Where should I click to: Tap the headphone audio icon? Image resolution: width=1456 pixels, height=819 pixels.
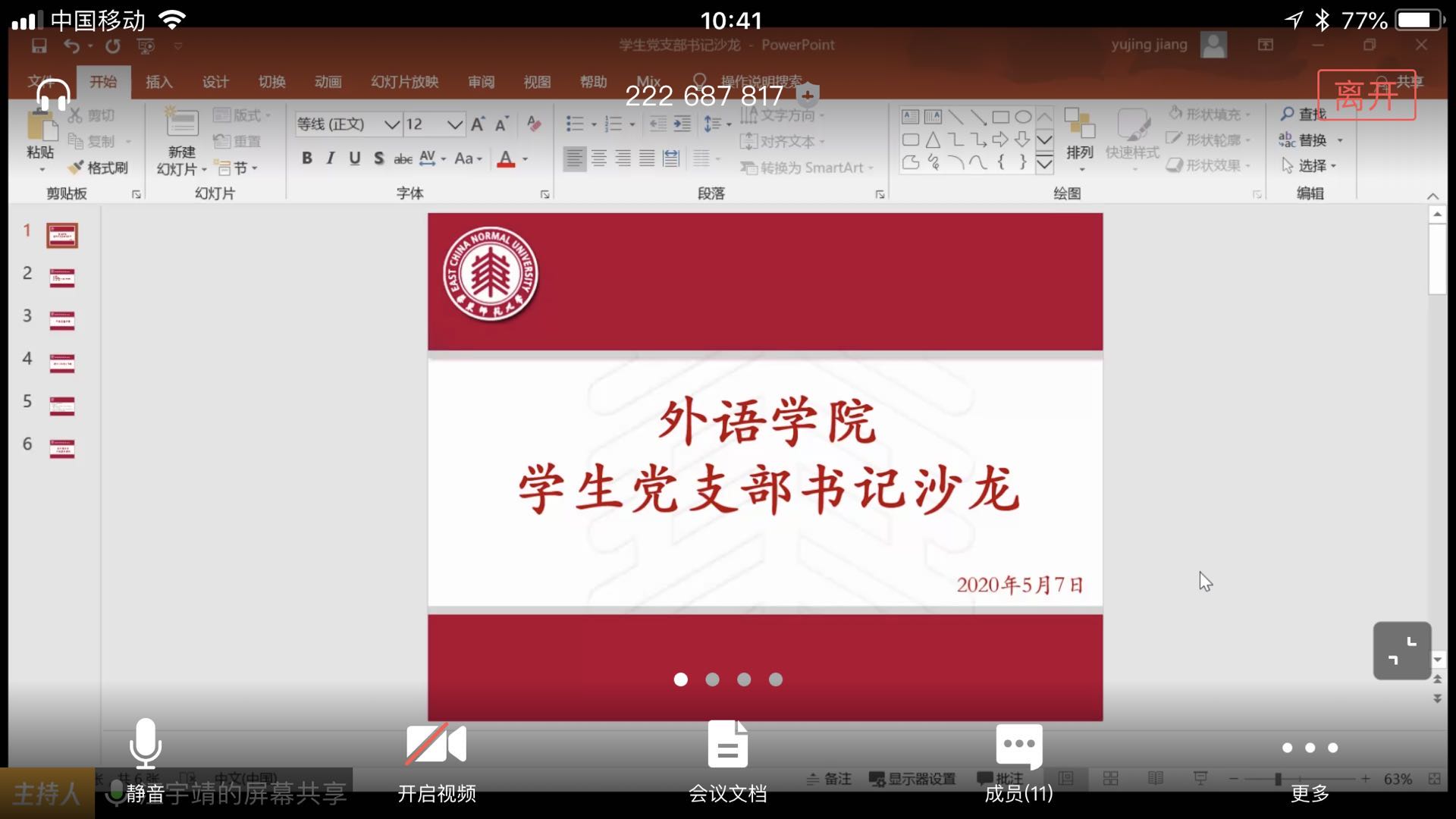(x=53, y=96)
